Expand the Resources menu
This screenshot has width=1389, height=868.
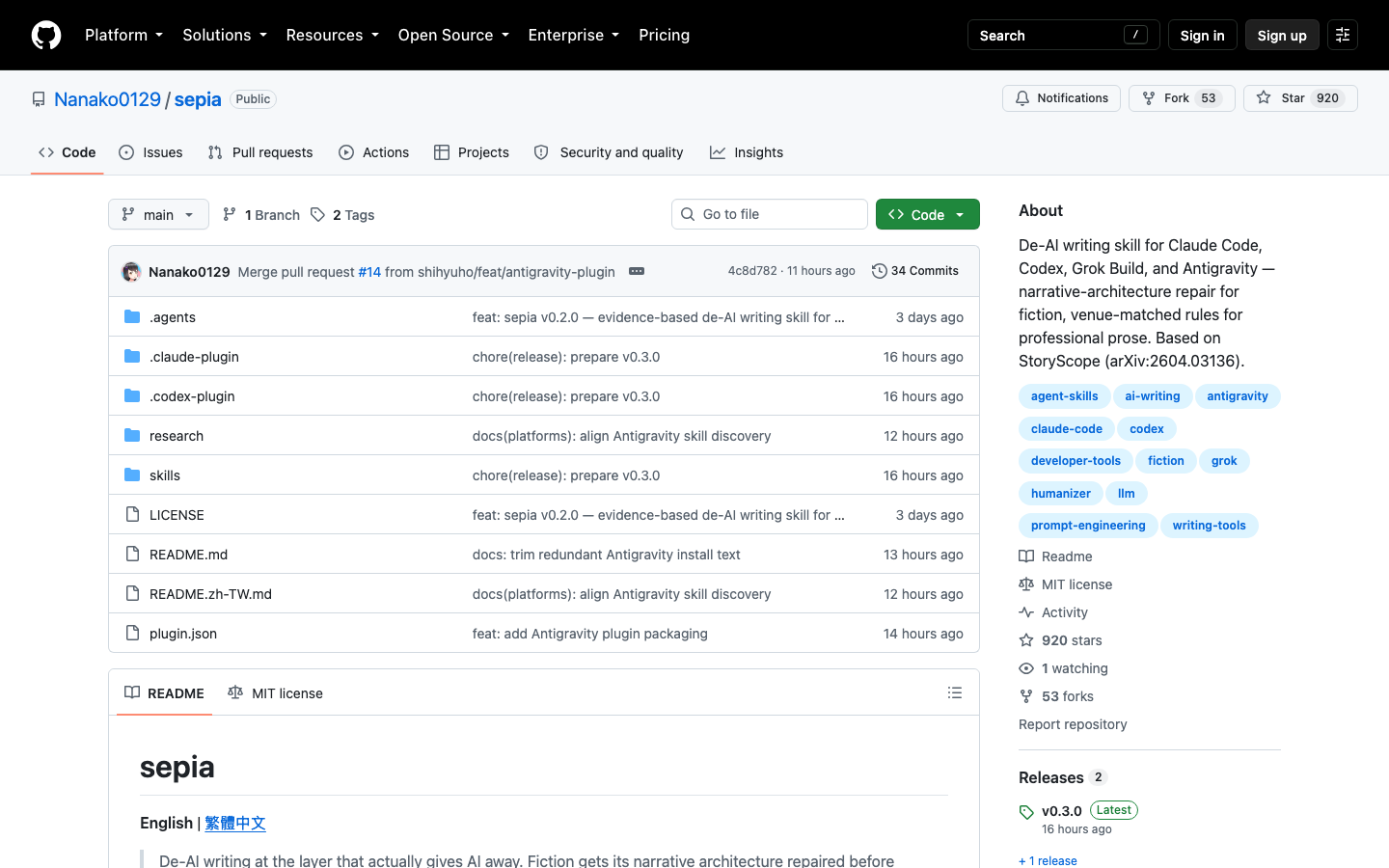(x=333, y=35)
